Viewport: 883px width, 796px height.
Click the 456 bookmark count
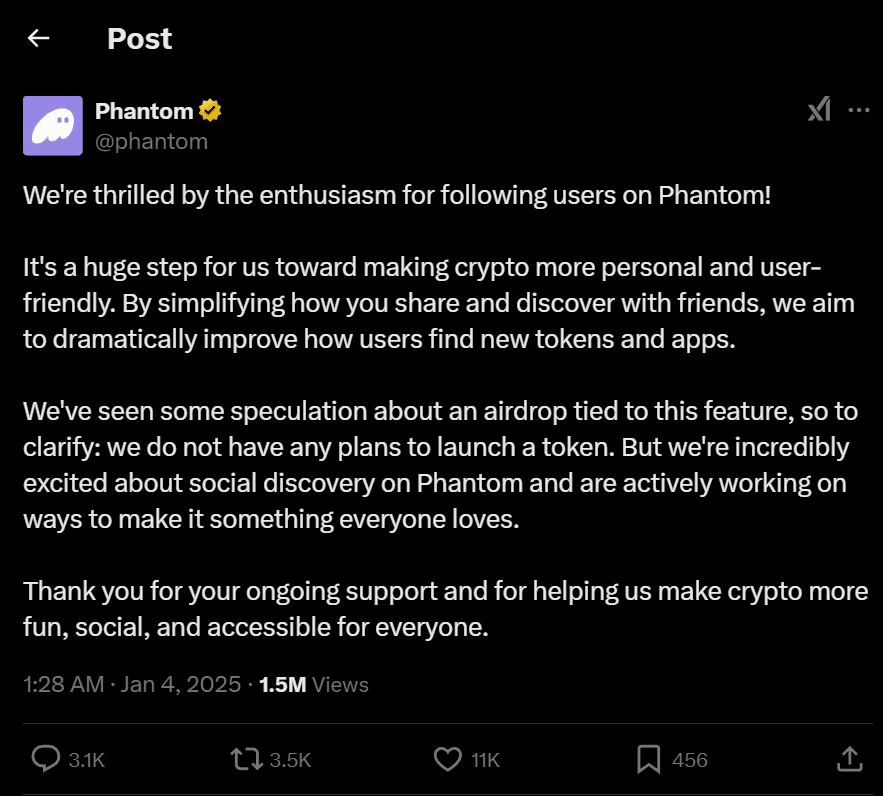point(690,760)
